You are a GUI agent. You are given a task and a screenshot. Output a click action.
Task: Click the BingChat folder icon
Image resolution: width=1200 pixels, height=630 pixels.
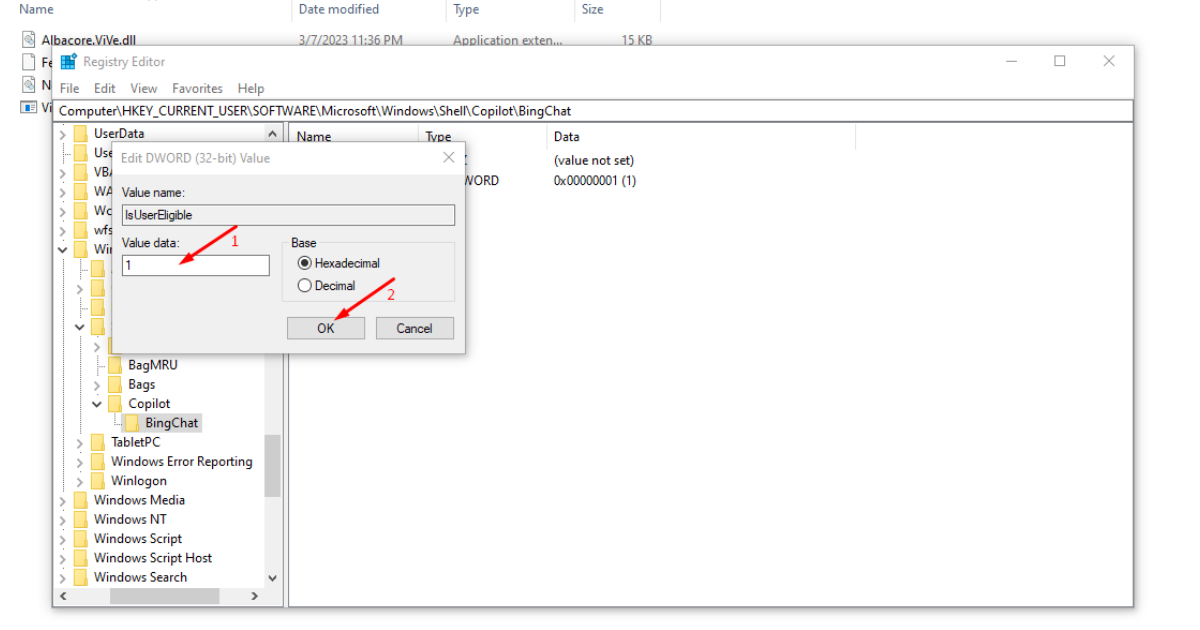click(x=132, y=423)
